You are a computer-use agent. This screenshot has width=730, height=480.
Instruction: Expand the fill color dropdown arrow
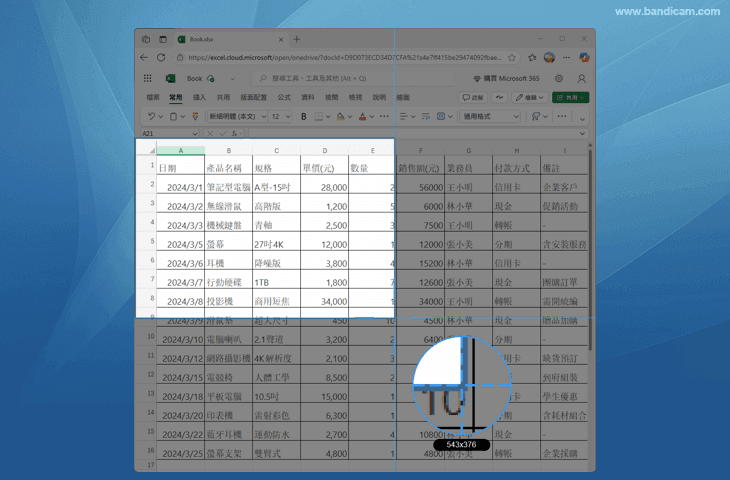point(350,117)
